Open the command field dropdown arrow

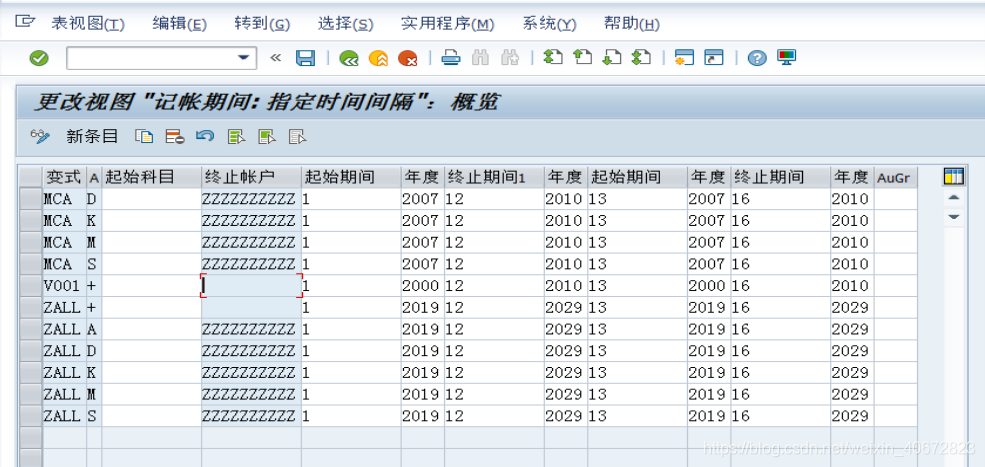tap(244, 58)
